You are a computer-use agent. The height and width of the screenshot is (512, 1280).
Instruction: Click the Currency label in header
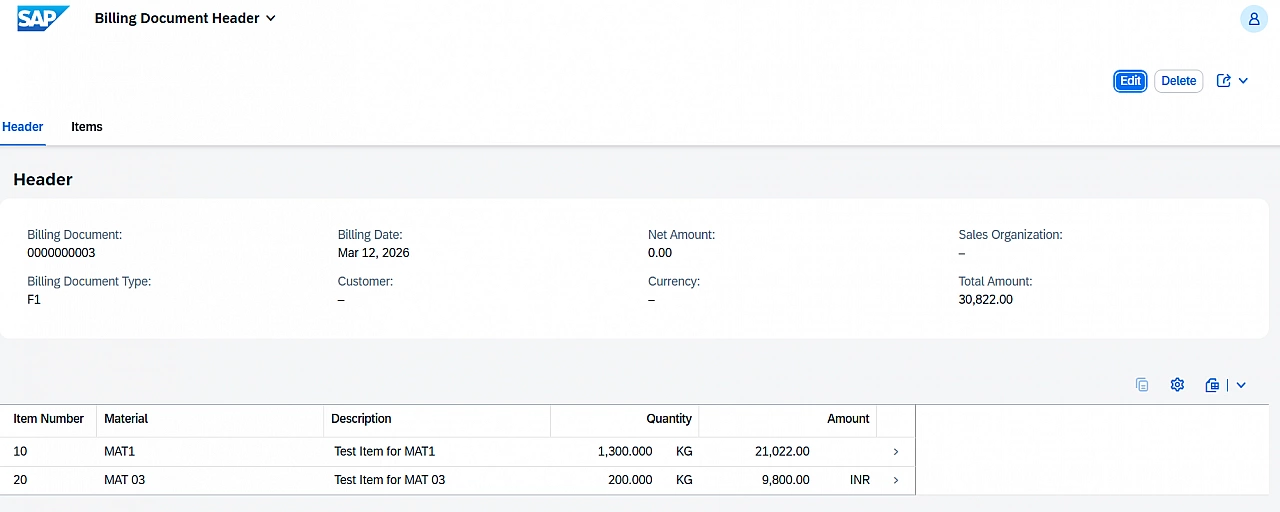[x=674, y=282]
